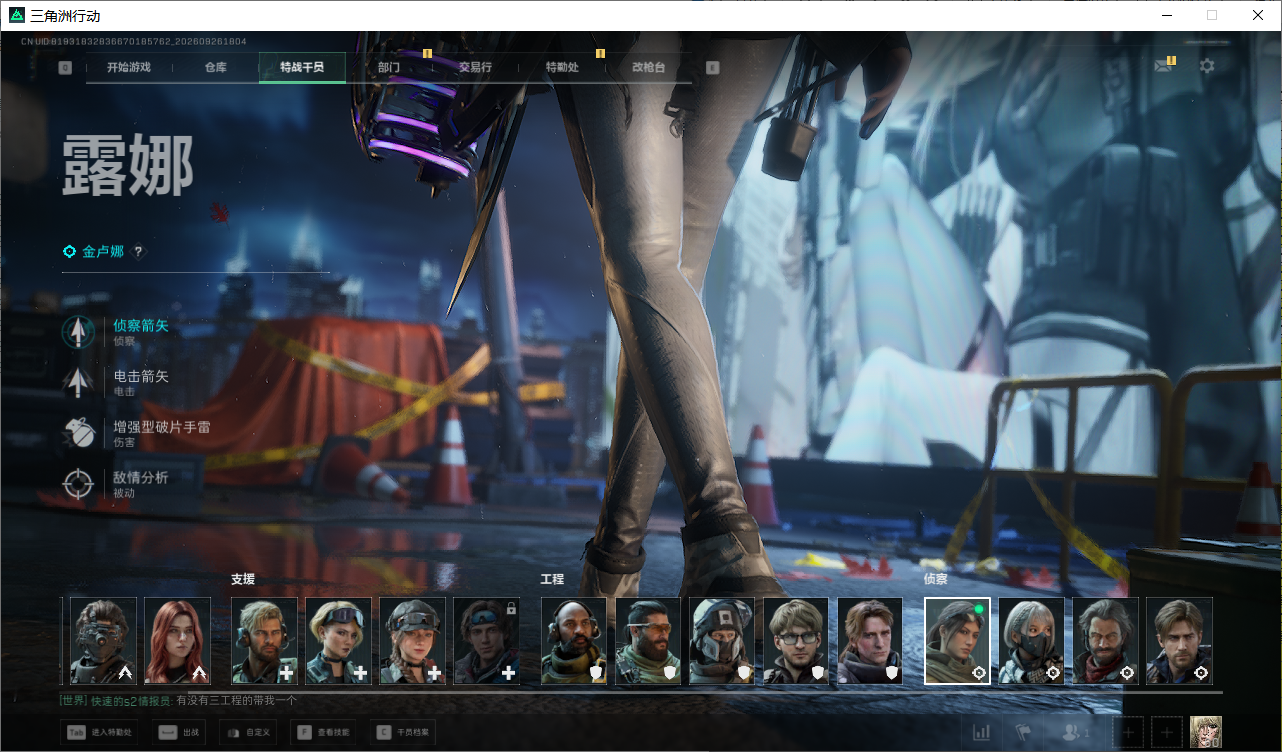Click the 查看技能 F button

click(x=323, y=732)
